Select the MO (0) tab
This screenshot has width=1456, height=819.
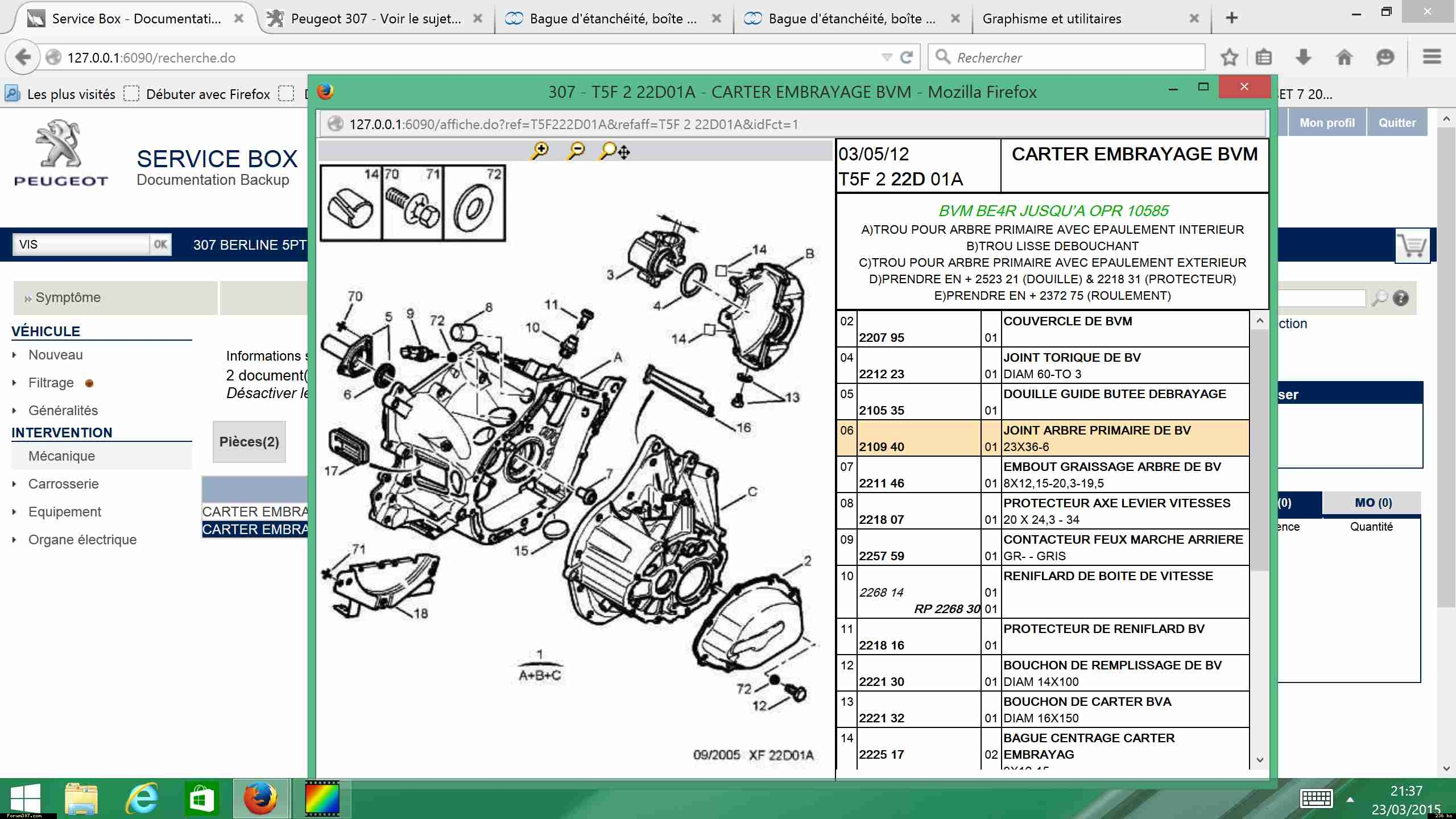1372,503
